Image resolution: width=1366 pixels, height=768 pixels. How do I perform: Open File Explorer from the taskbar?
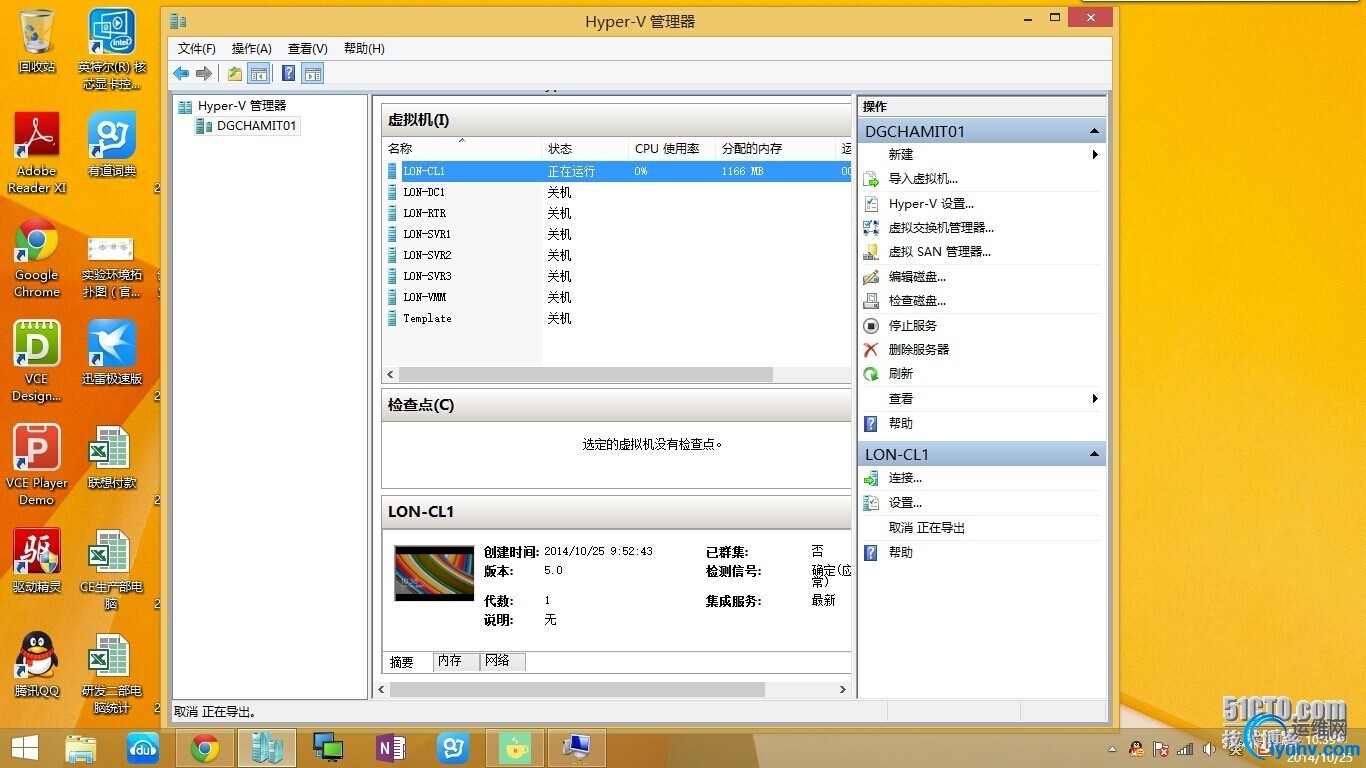(x=81, y=748)
